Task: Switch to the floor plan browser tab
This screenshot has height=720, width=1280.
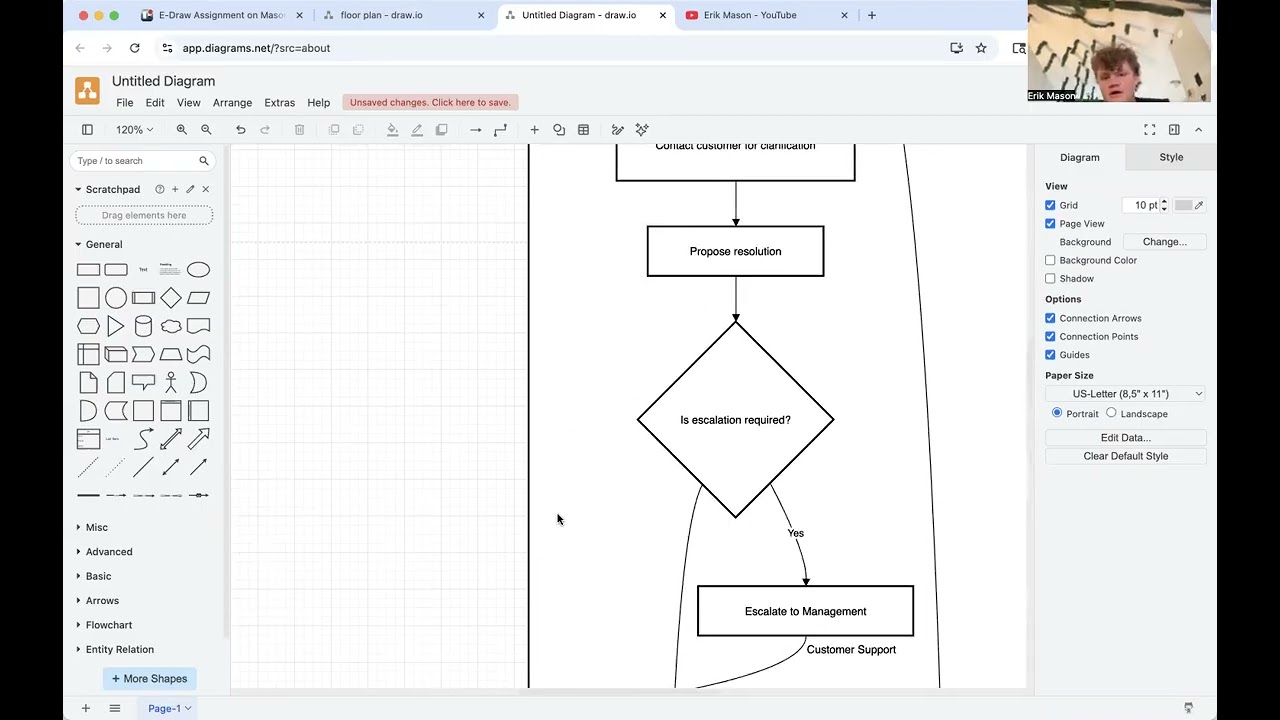Action: tap(404, 15)
